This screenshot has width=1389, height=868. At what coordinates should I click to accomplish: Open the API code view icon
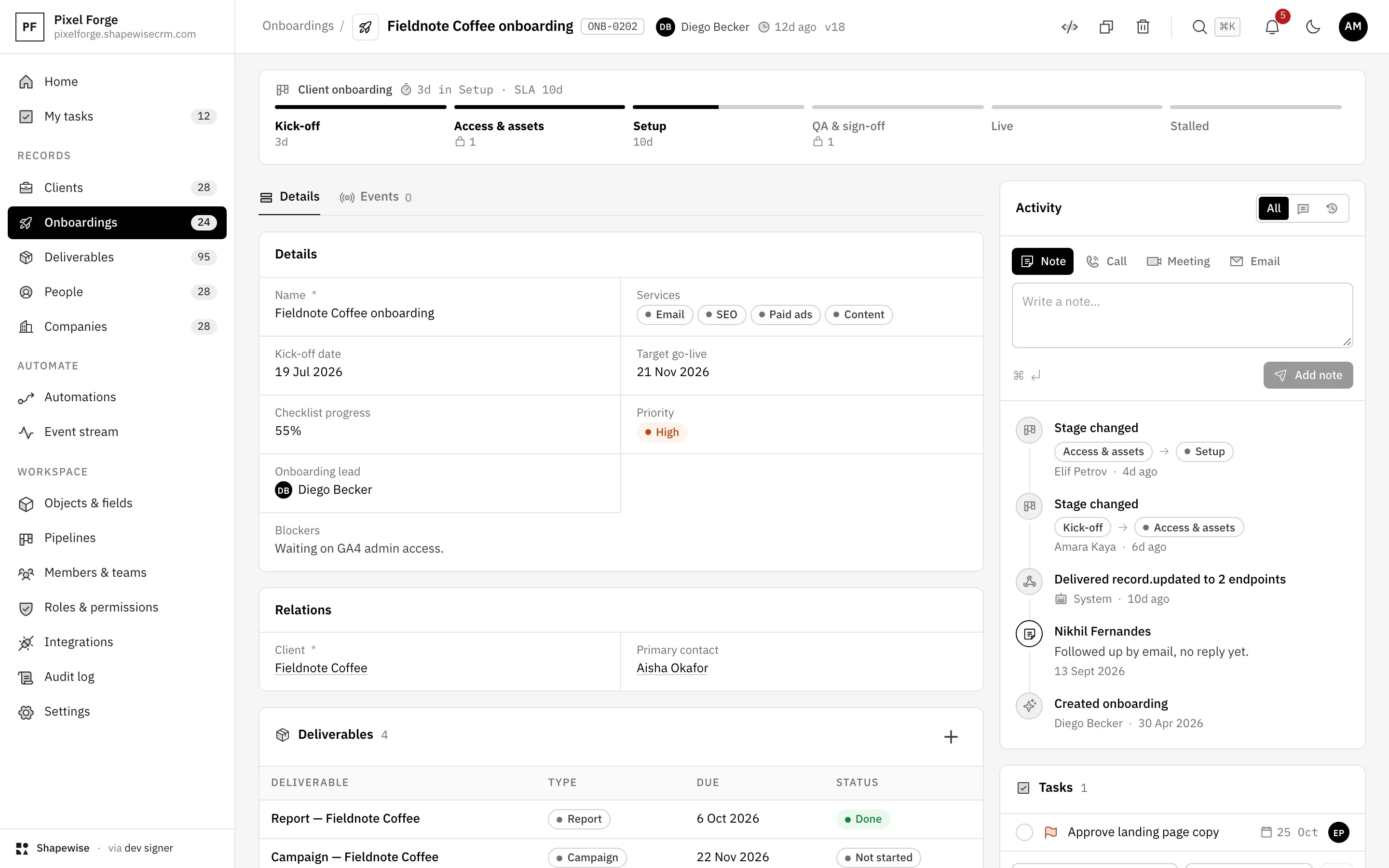1069,27
